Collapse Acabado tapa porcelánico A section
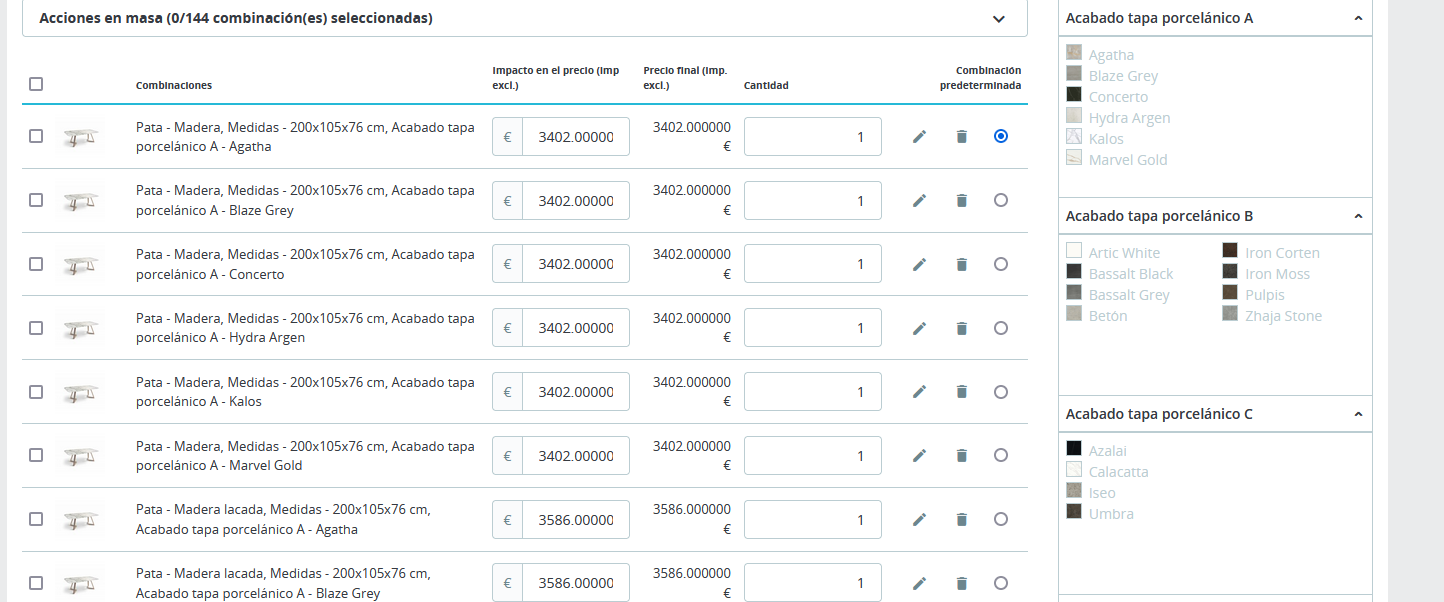The height and width of the screenshot is (602, 1444). point(1358,18)
